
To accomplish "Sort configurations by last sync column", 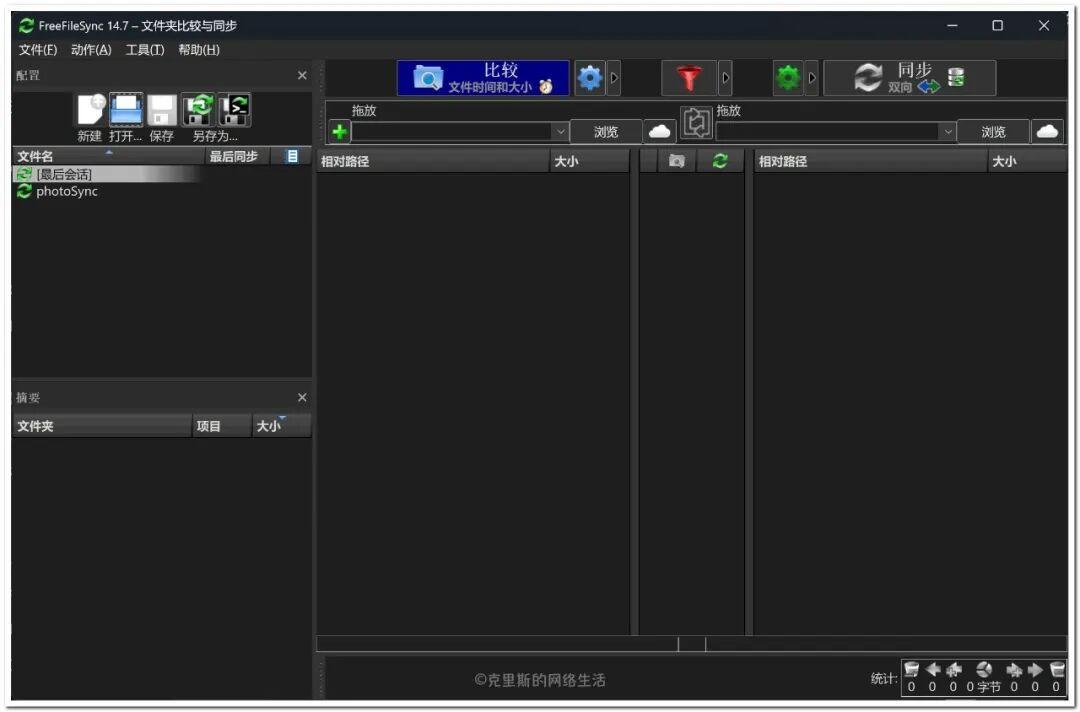I will click(237, 156).
